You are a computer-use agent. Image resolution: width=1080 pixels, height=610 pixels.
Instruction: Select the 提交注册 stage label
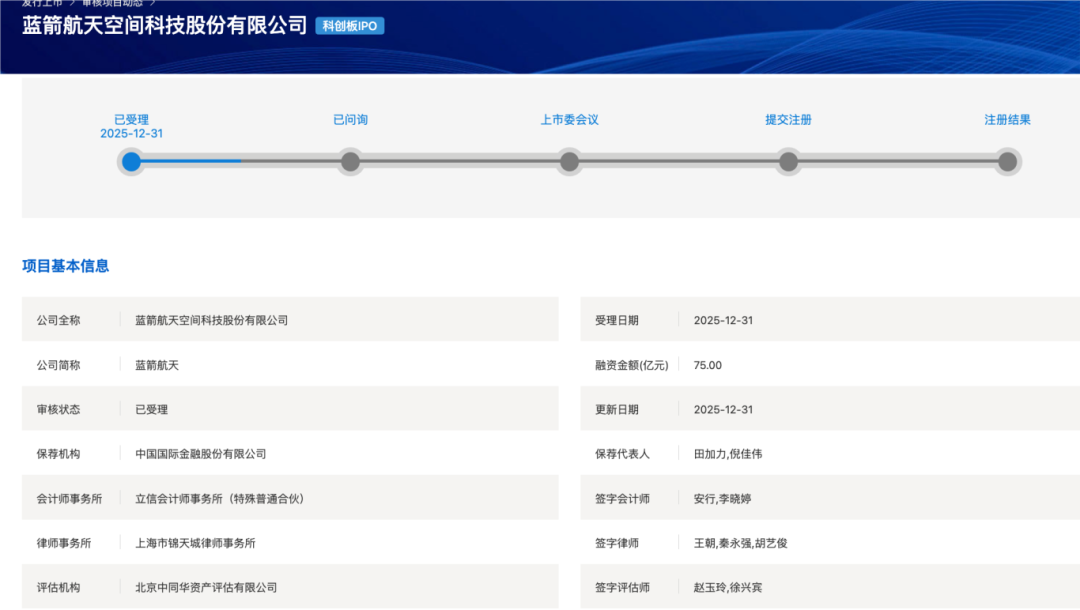[x=789, y=120]
